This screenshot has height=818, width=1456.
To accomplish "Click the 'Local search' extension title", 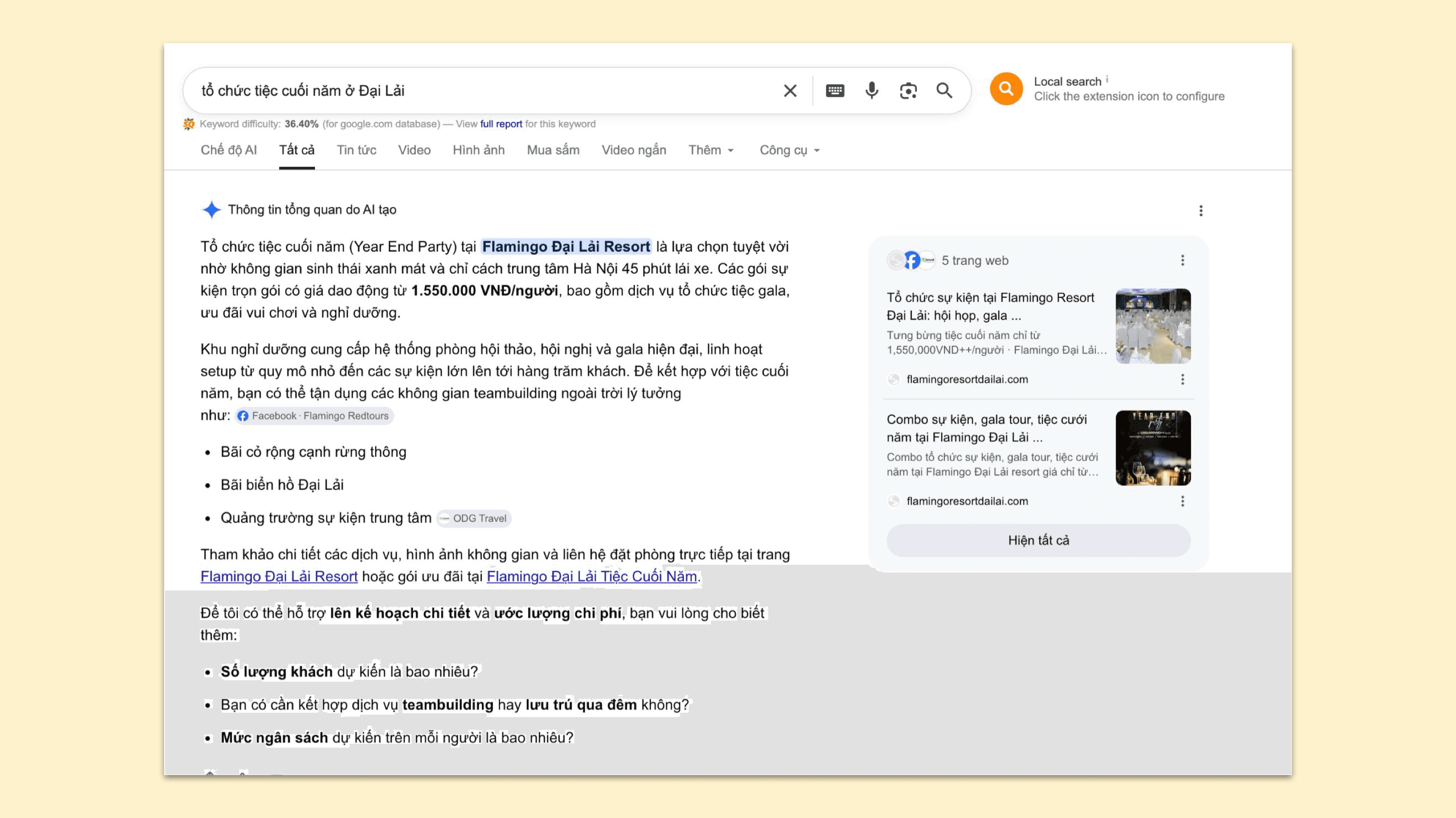I will coord(1068,82).
